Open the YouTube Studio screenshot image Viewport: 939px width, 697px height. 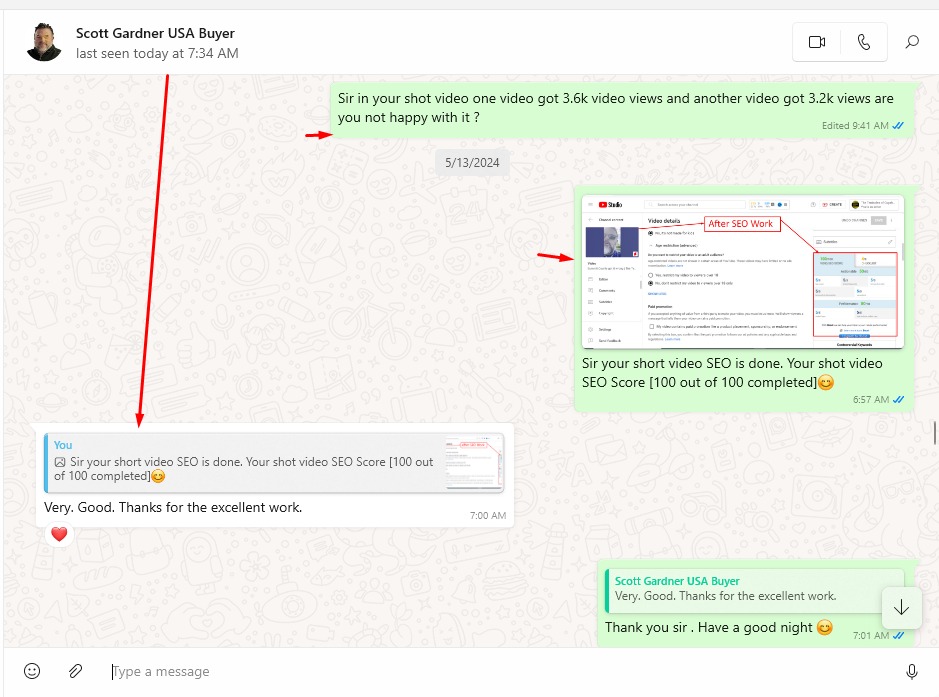point(742,272)
